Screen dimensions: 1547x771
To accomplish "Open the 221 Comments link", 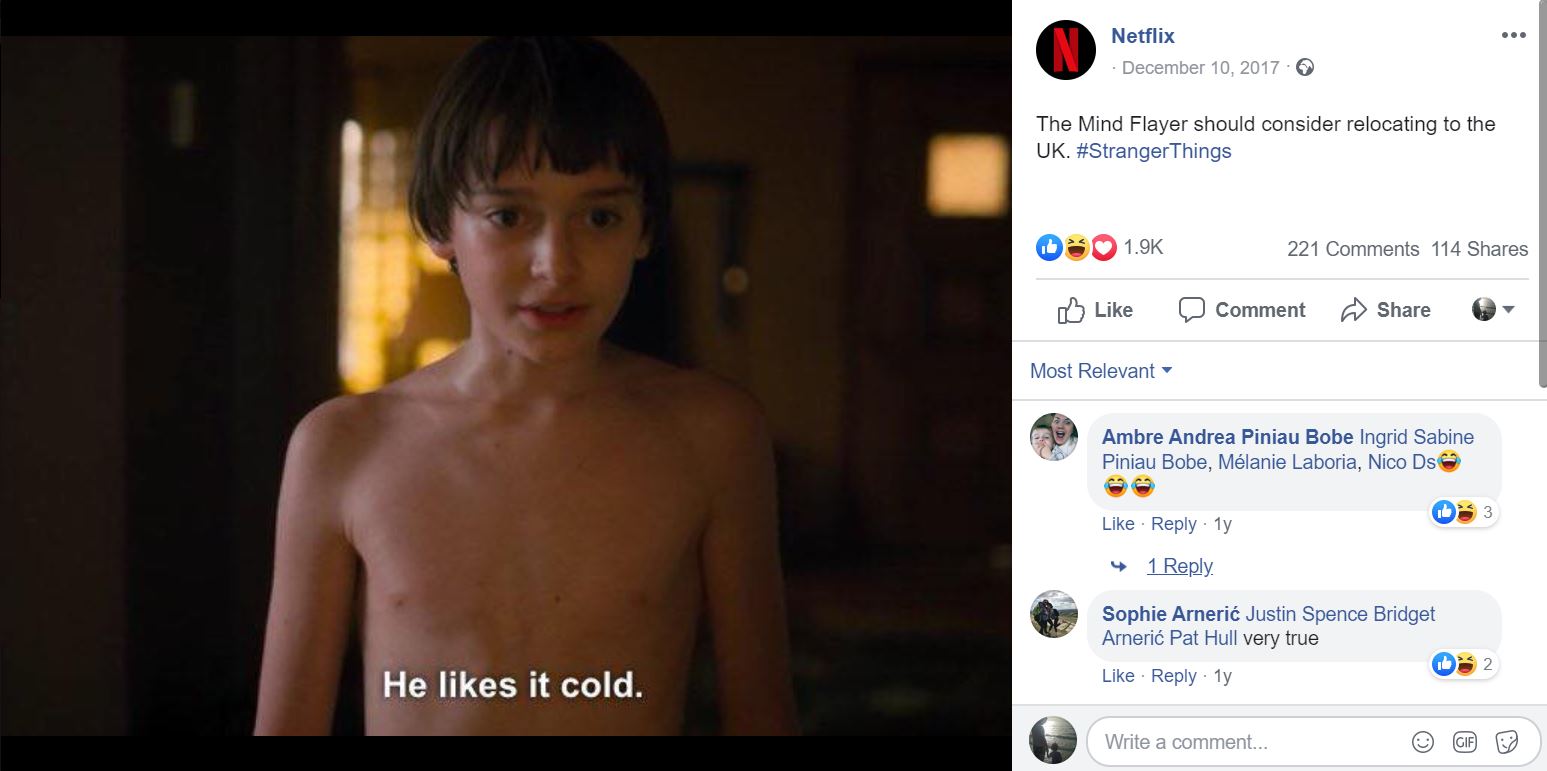I will click(x=1353, y=249).
